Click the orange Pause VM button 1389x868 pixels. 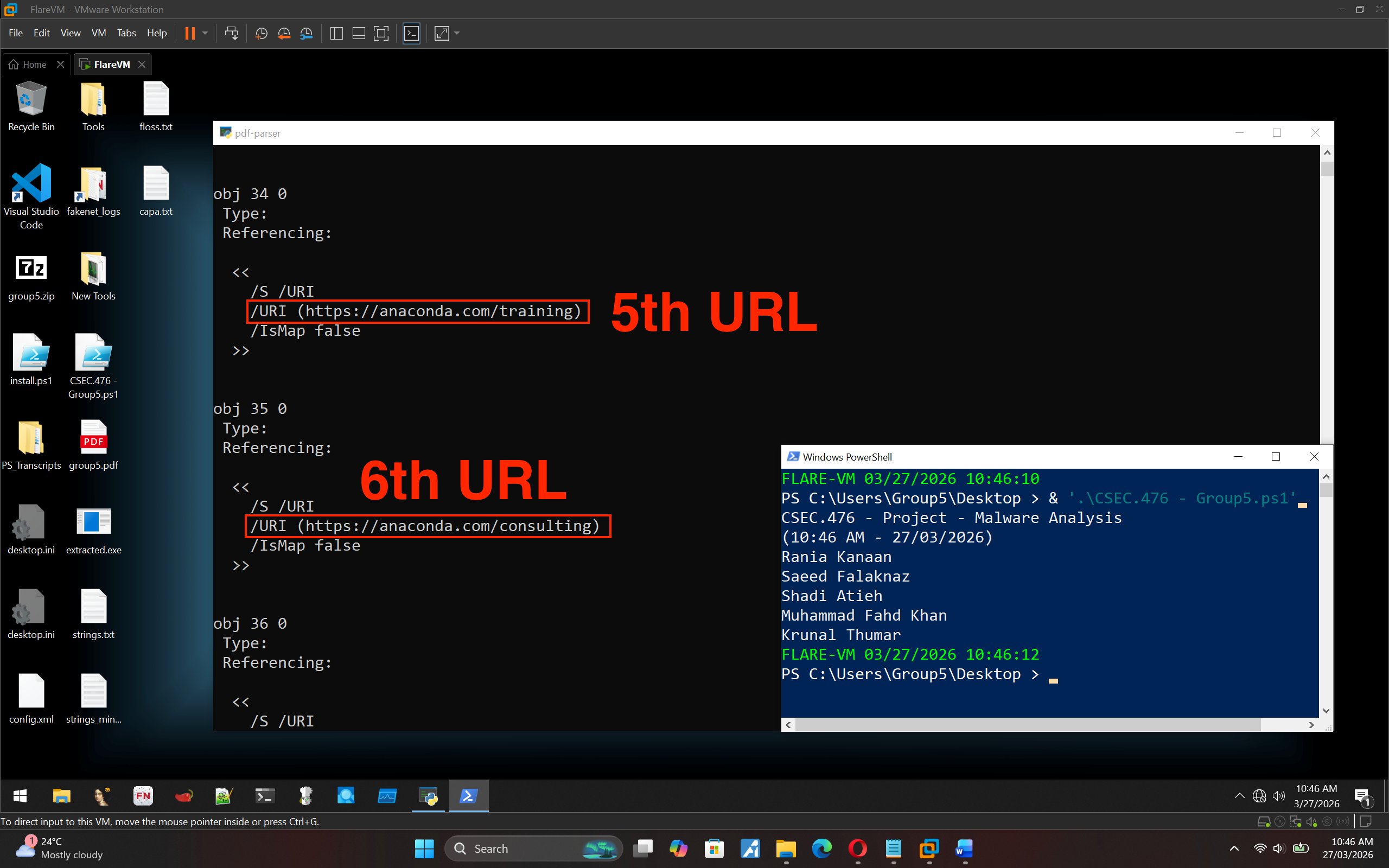(190, 33)
